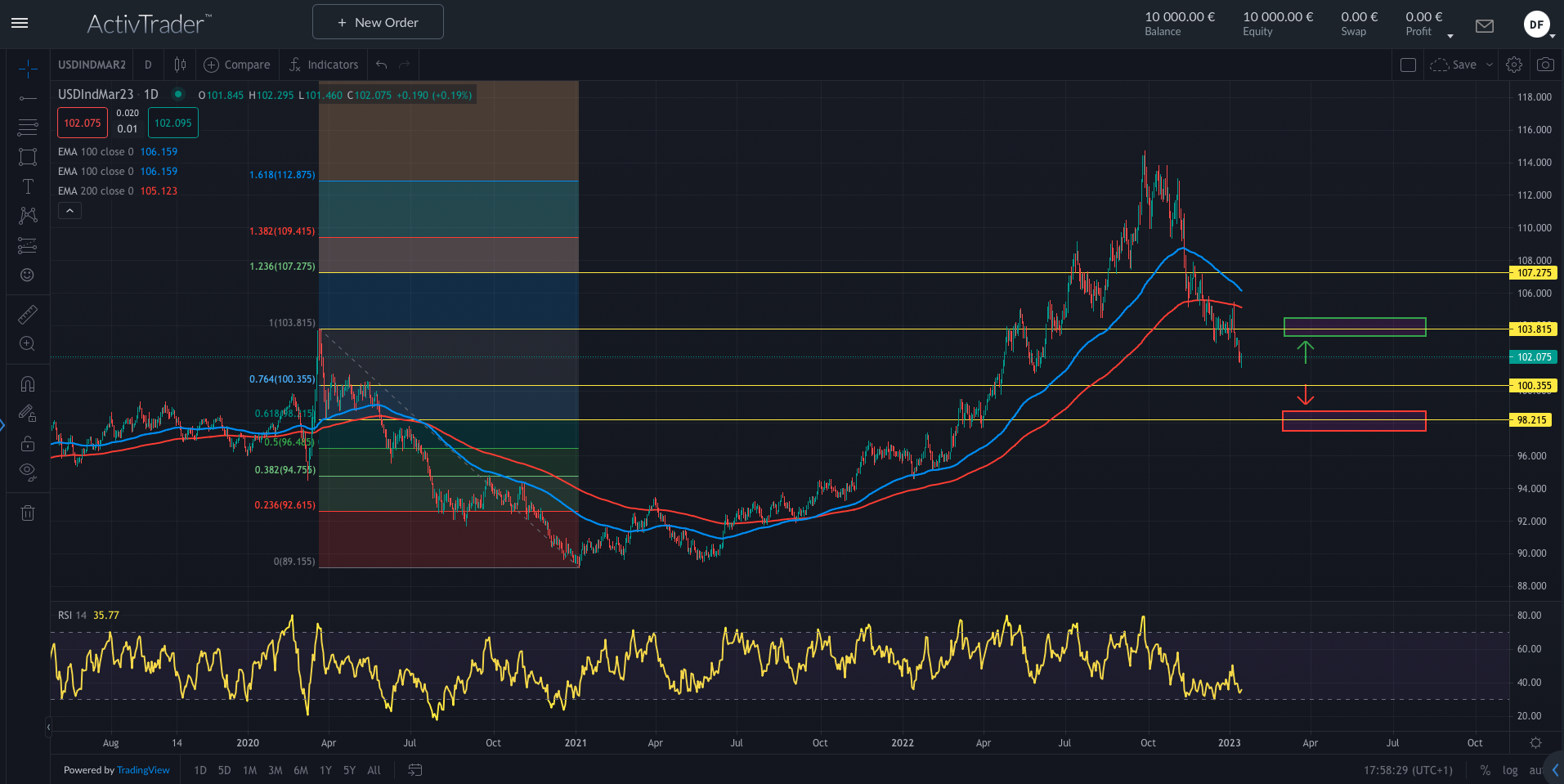
Task: Toggle log scale on price axis
Action: (1510, 770)
